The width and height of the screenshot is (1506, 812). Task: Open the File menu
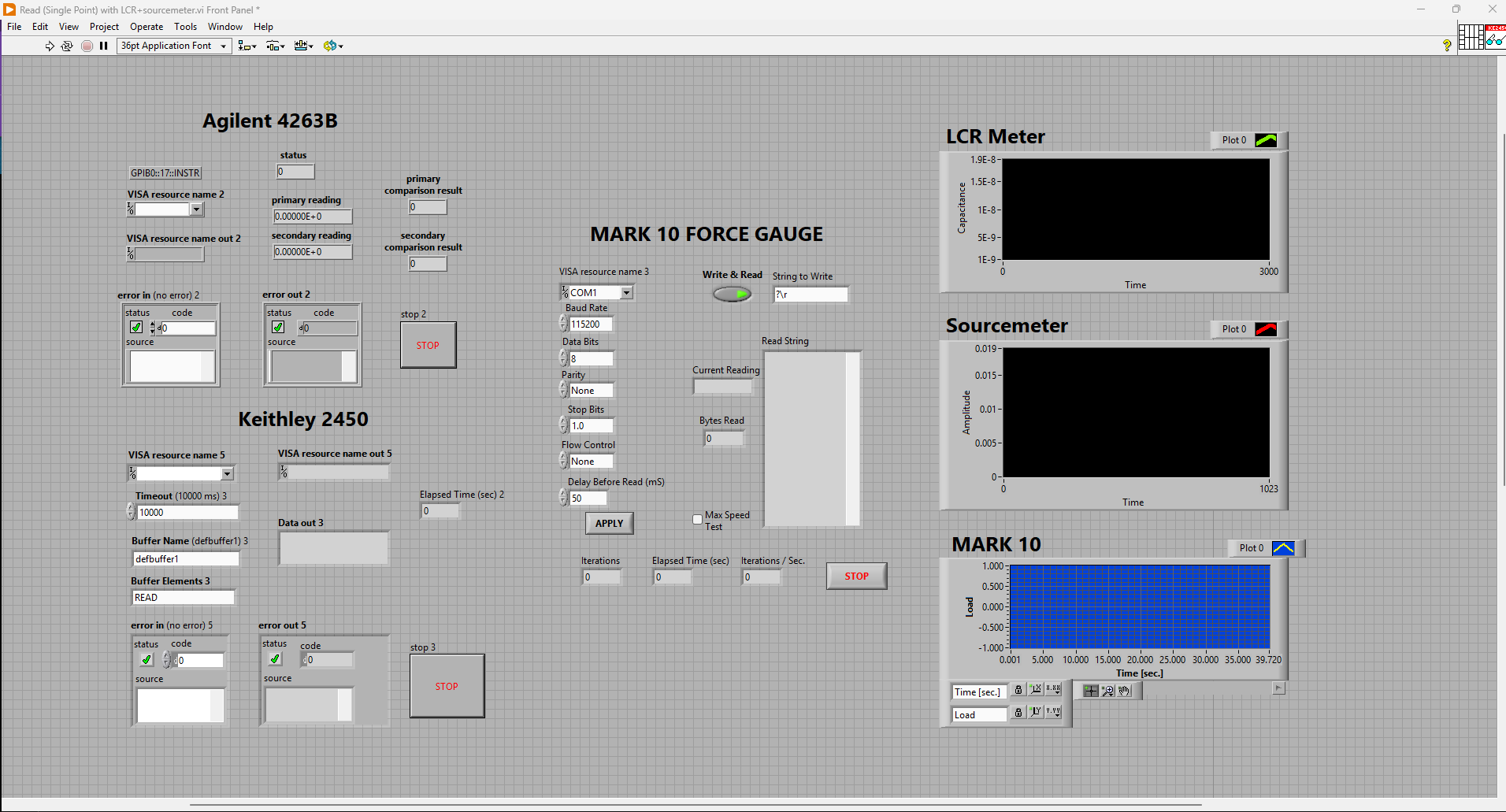[14, 27]
